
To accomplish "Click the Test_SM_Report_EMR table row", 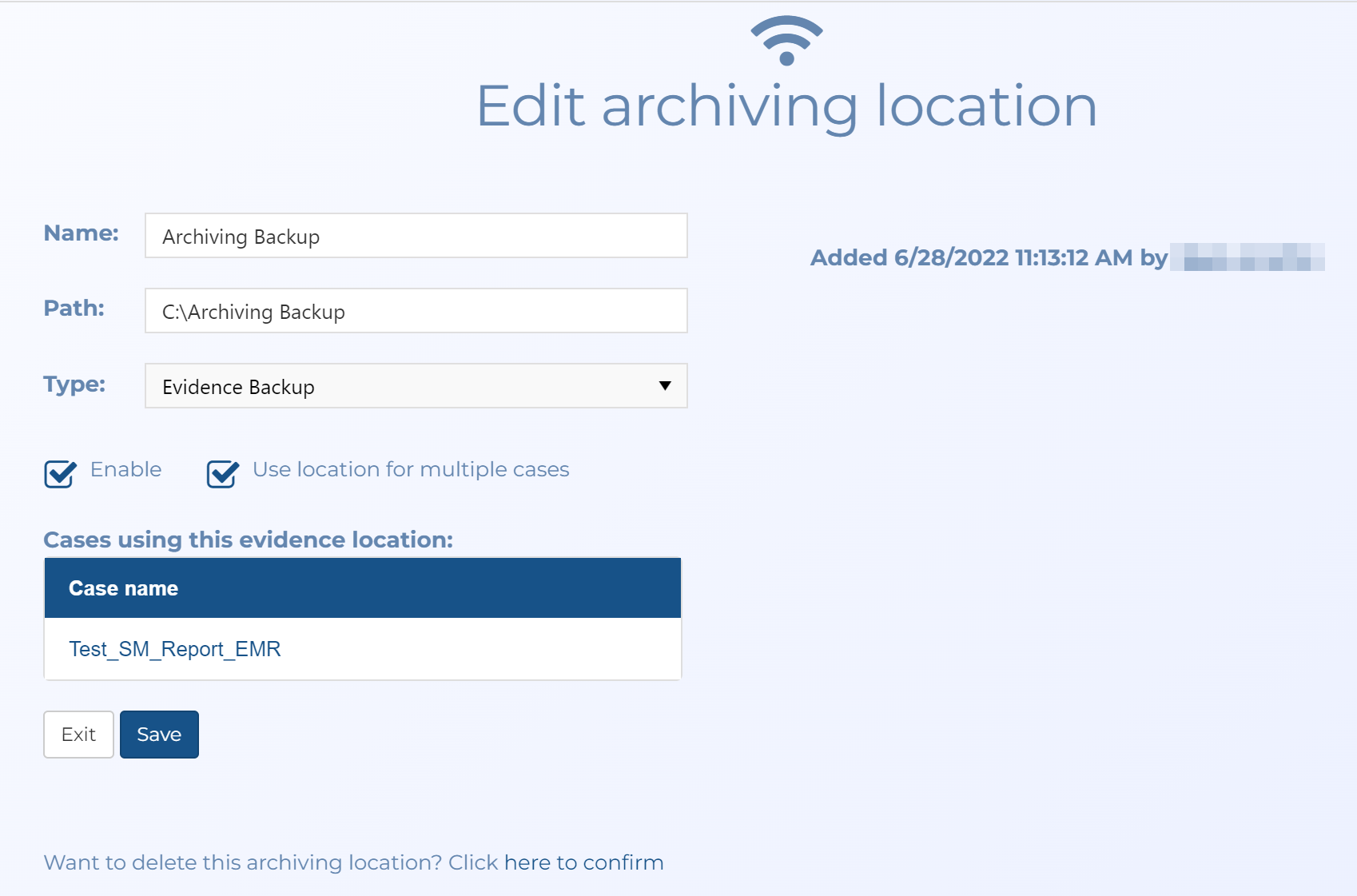I will pos(361,649).
